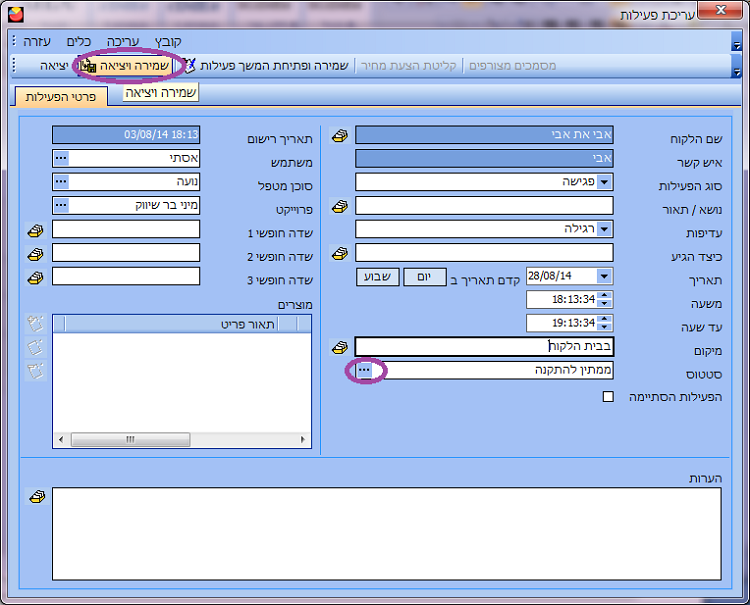The height and width of the screenshot is (605, 750).
Task: Click eraser icon beside שדה חופשי 3
Action: pos(35,277)
